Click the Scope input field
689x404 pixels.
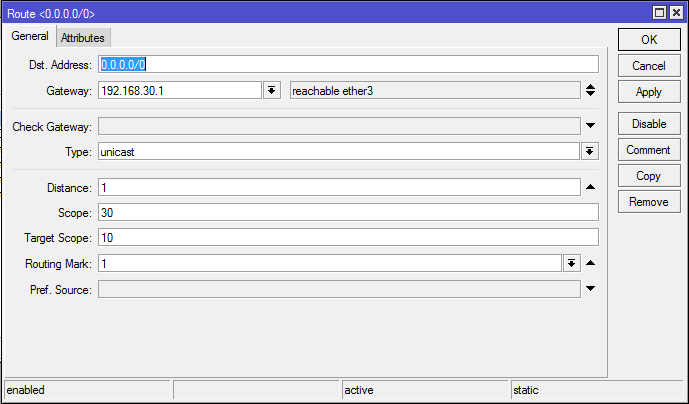[x=347, y=212]
